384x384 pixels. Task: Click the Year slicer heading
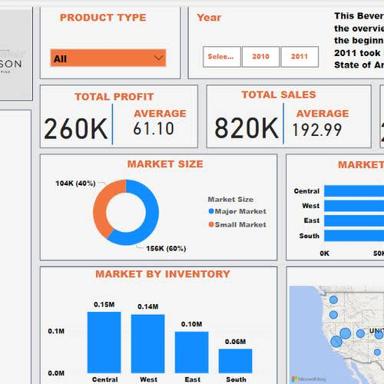coord(209,17)
